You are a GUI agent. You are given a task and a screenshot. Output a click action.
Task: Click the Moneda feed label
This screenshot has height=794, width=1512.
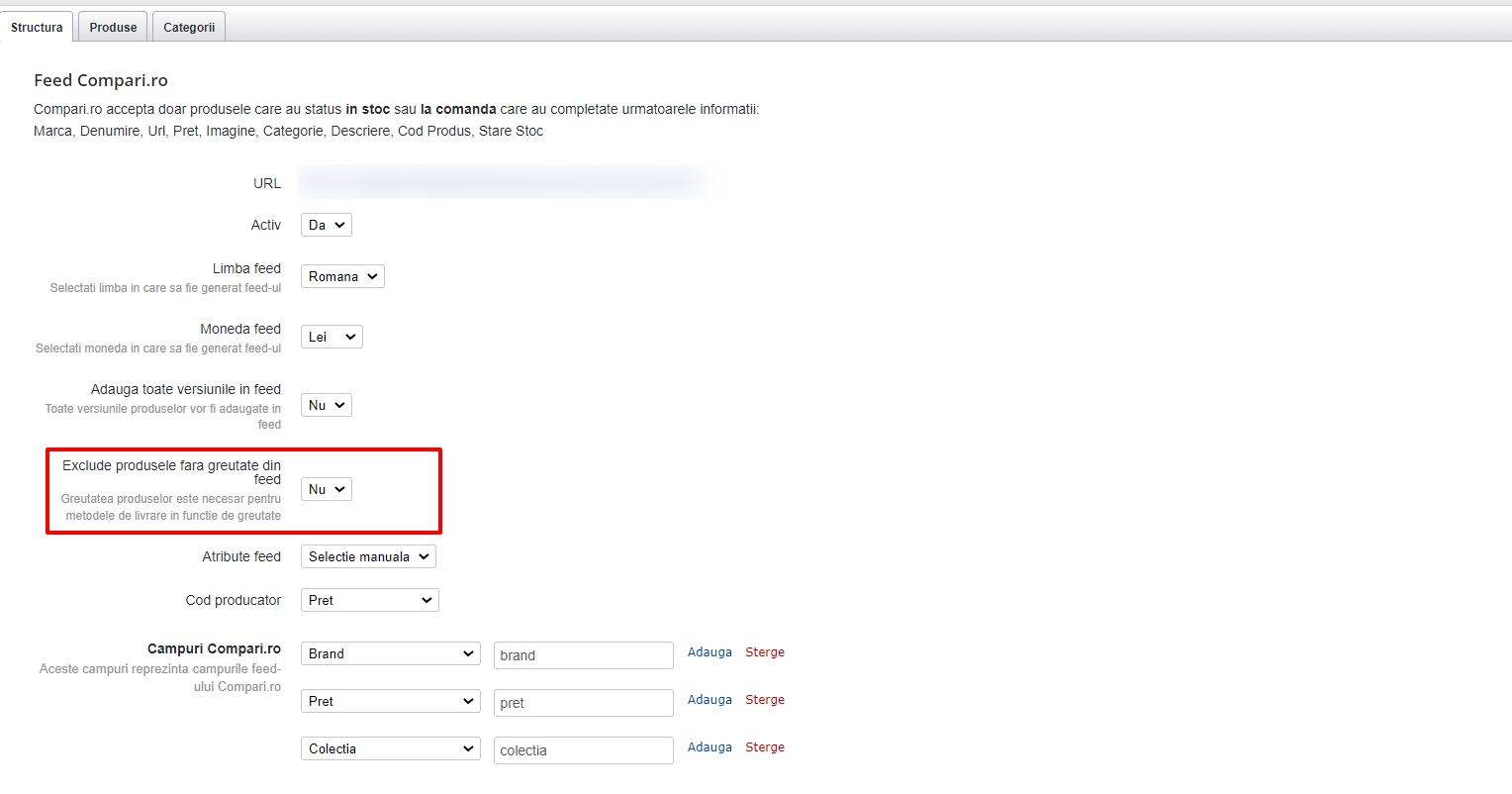240,329
